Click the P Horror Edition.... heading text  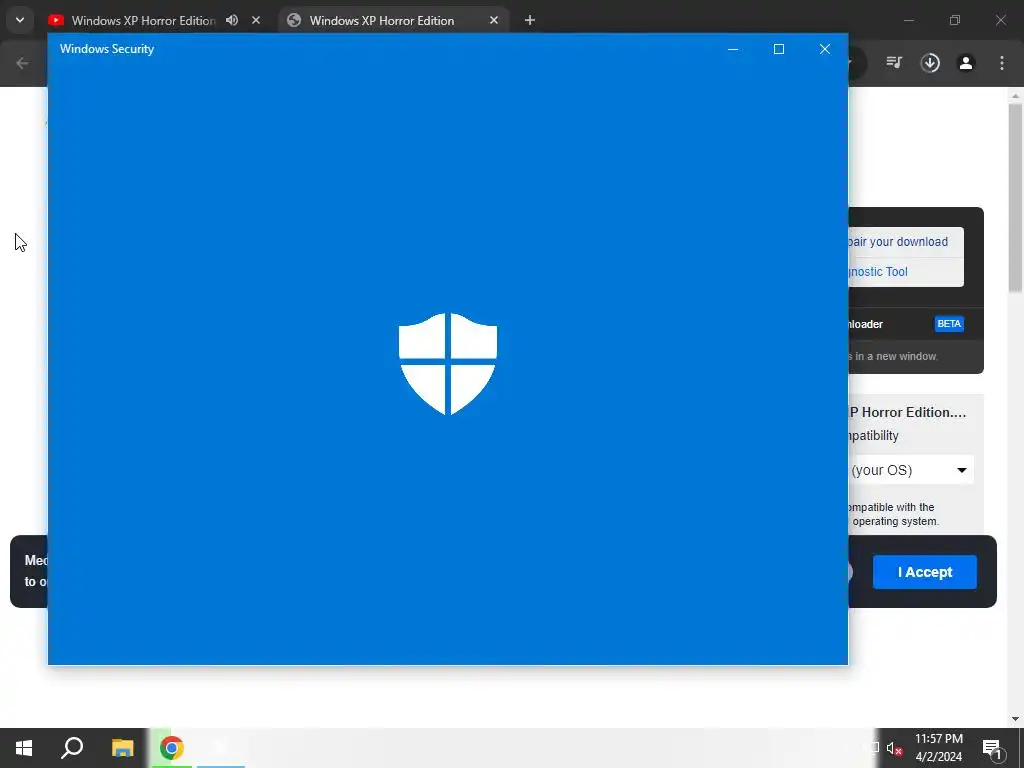pos(908,412)
